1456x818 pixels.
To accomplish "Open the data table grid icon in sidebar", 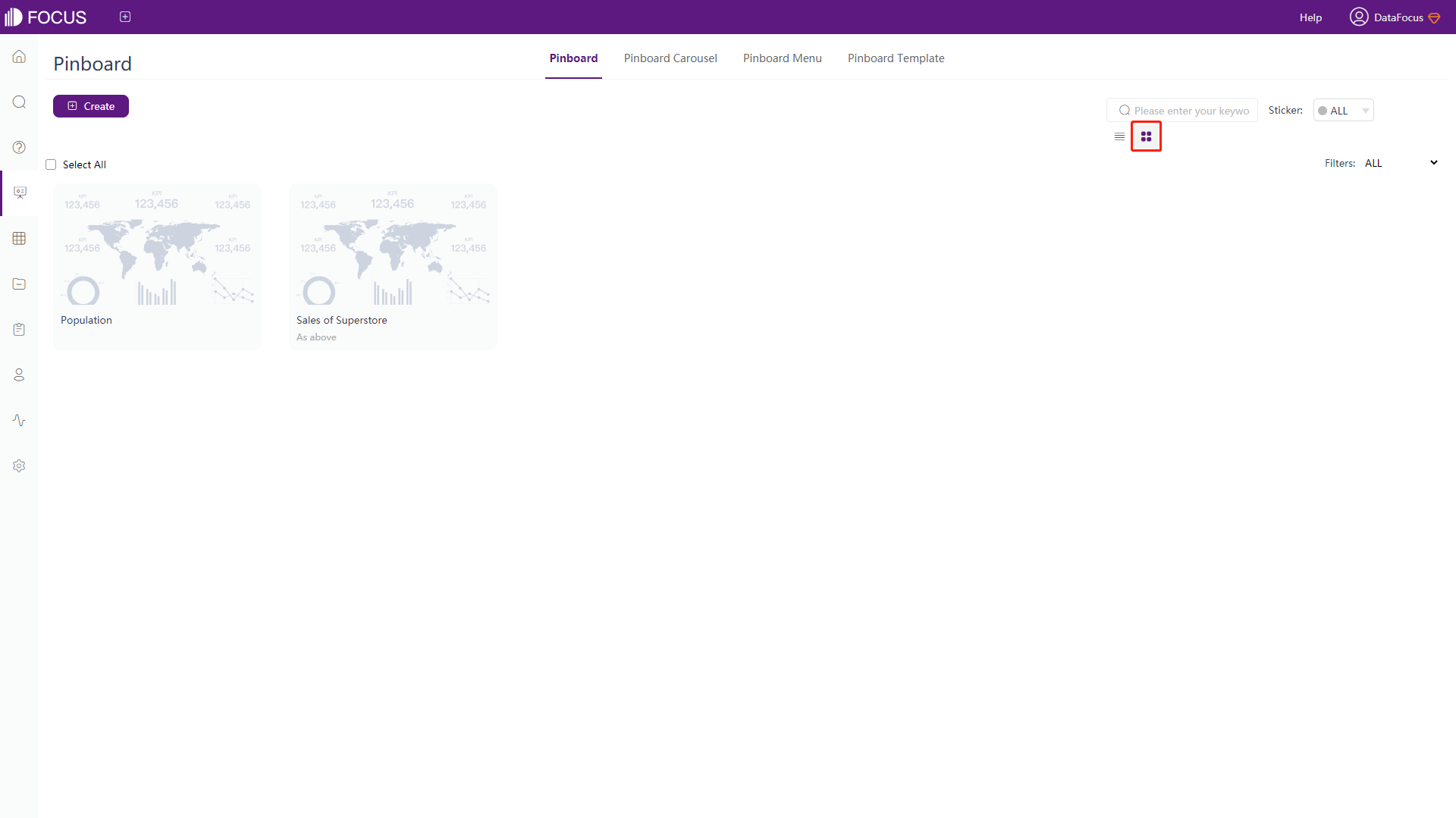I will 19,238.
